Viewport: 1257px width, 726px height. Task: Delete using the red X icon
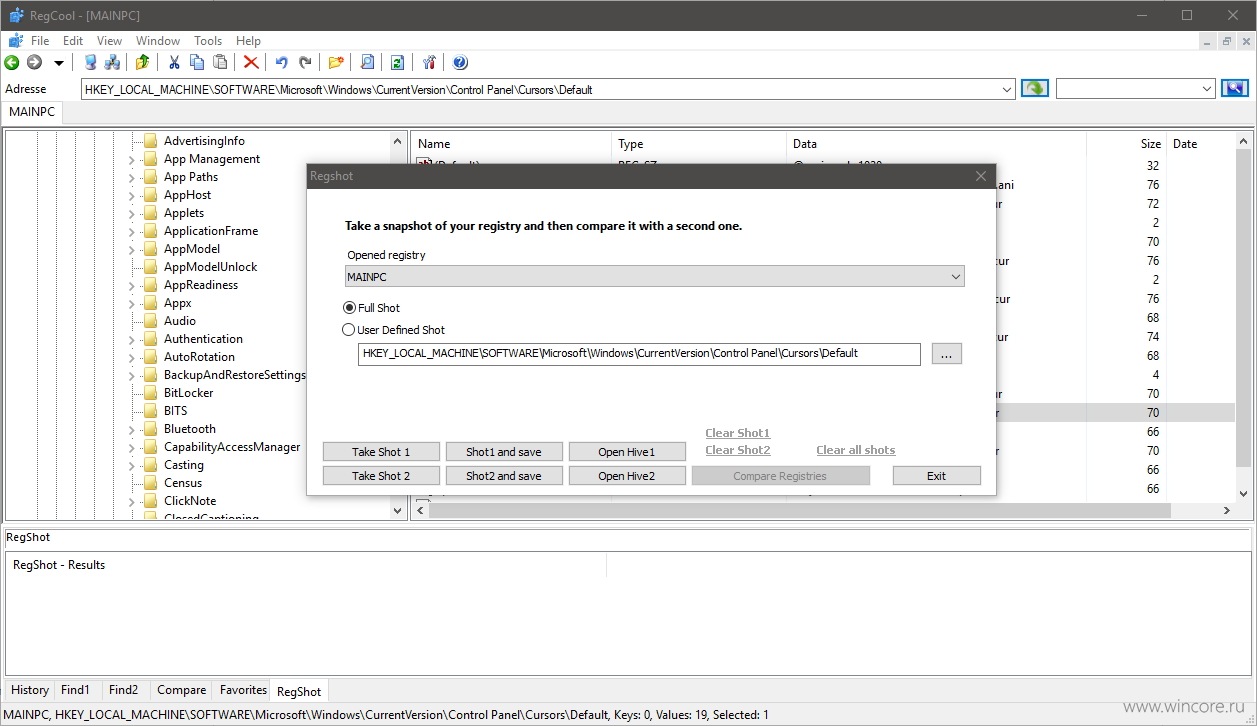coord(251,62)
